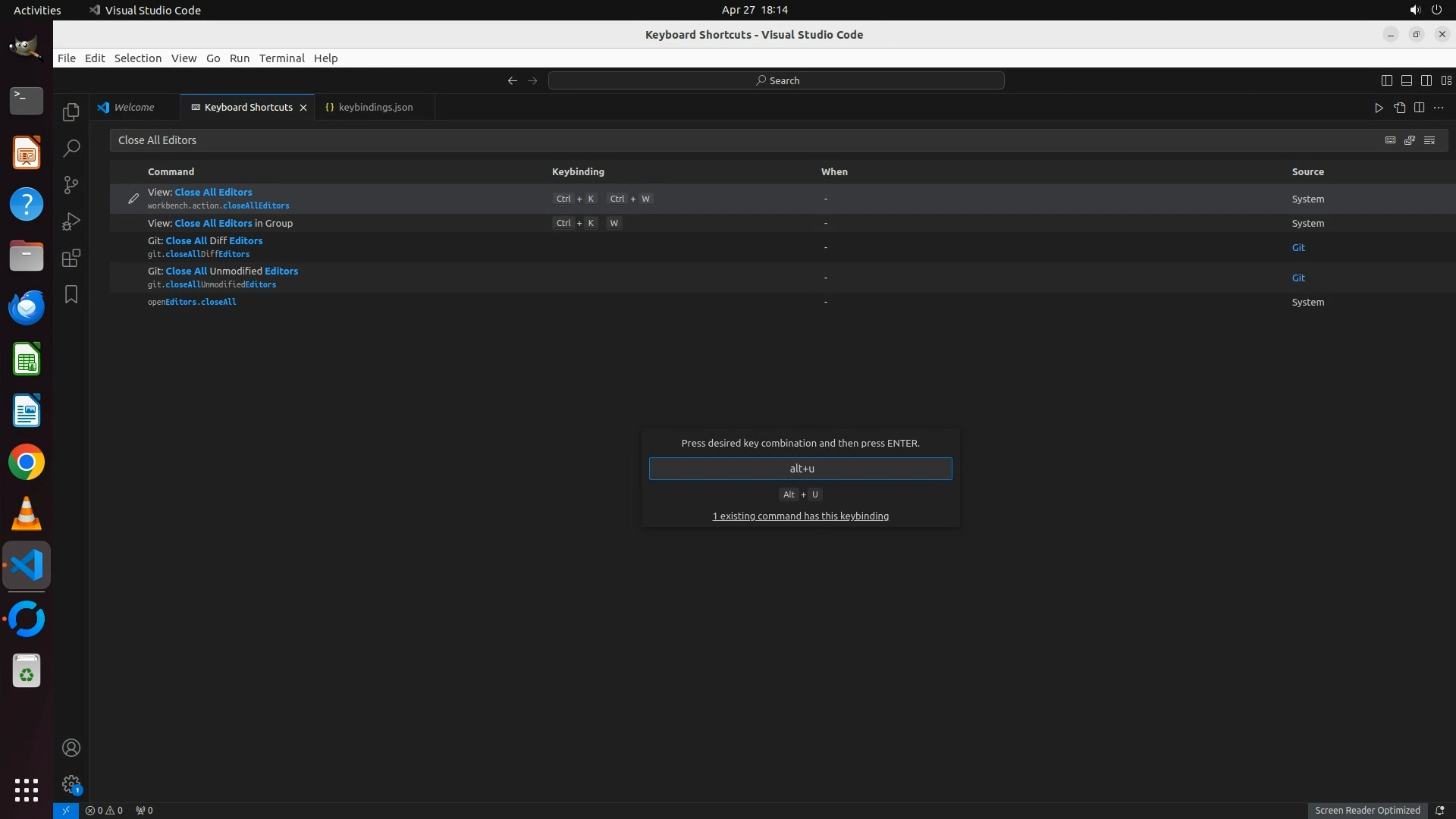Toggle the Primary Side Bar layout button

click(1386, 80)
